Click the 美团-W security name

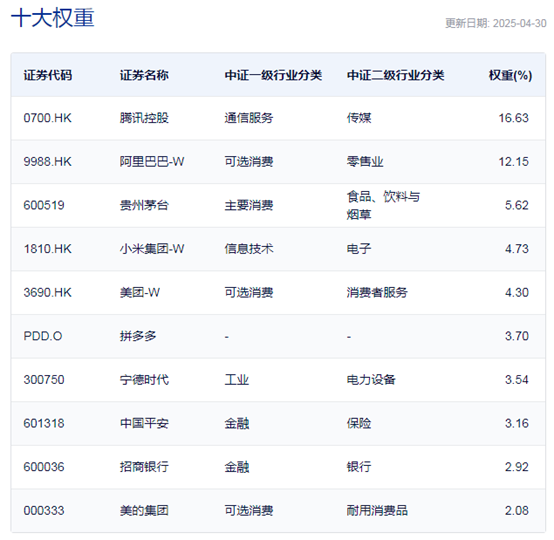coord(140,293)
